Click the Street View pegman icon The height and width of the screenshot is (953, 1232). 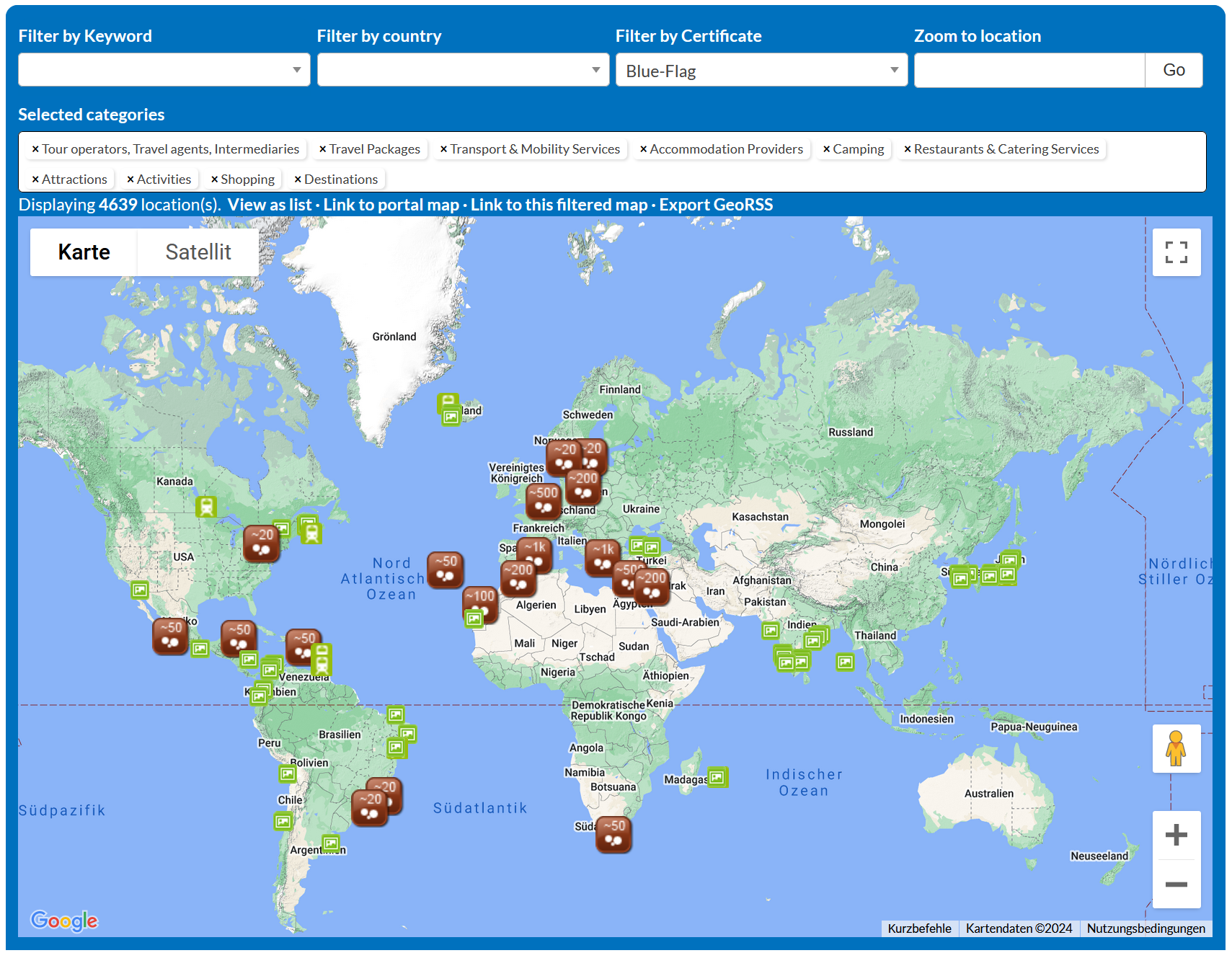1176,748
